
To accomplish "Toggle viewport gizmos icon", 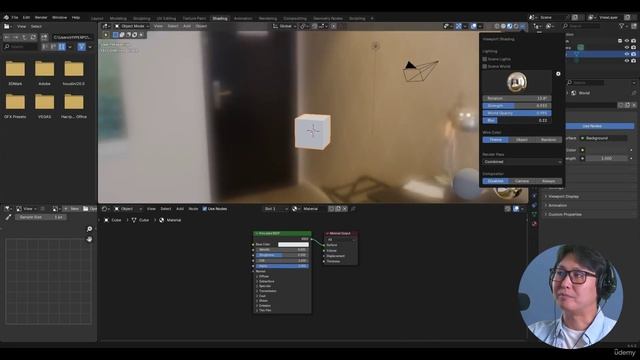I will 459,26.
